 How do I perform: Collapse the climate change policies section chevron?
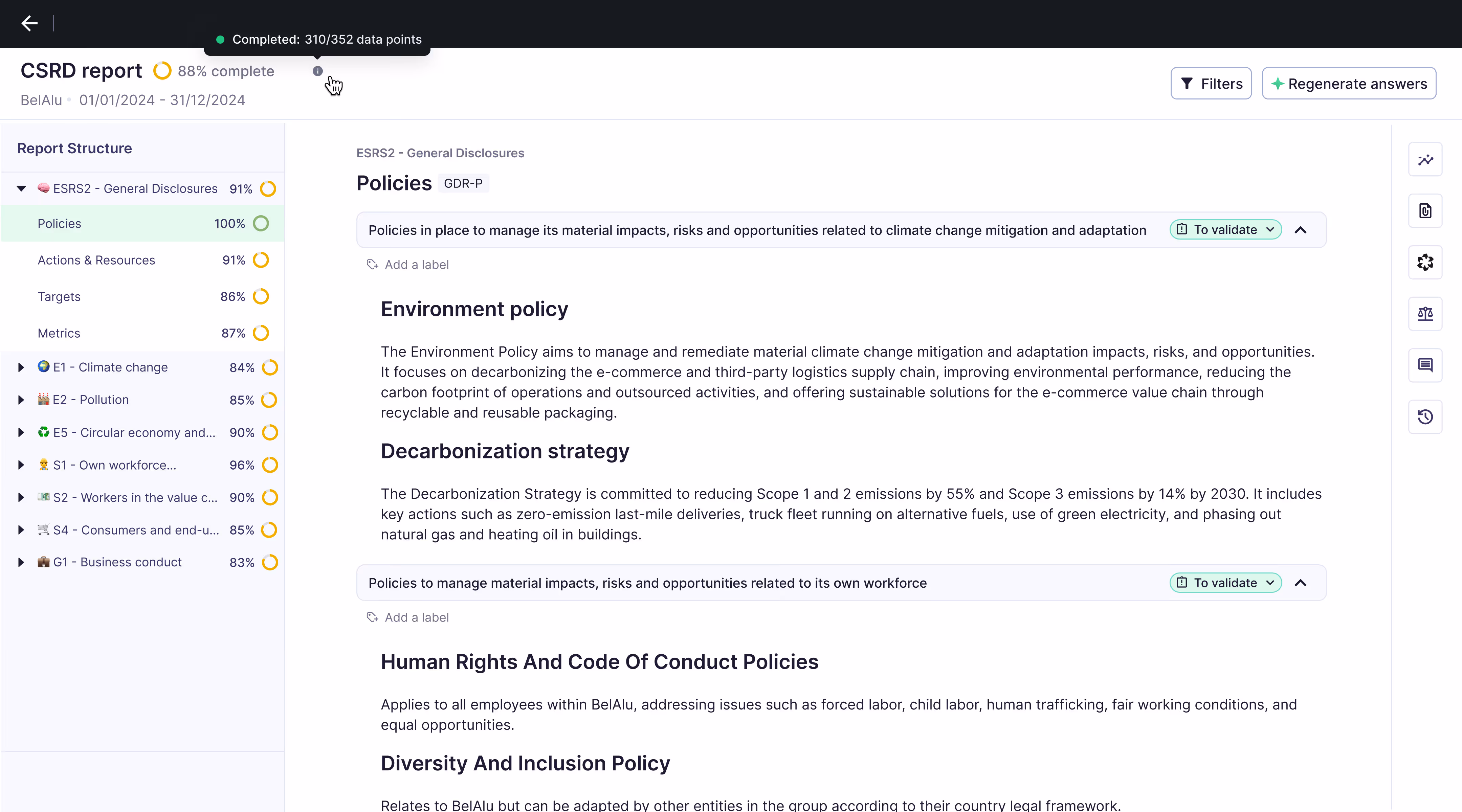coord(1300,230)
